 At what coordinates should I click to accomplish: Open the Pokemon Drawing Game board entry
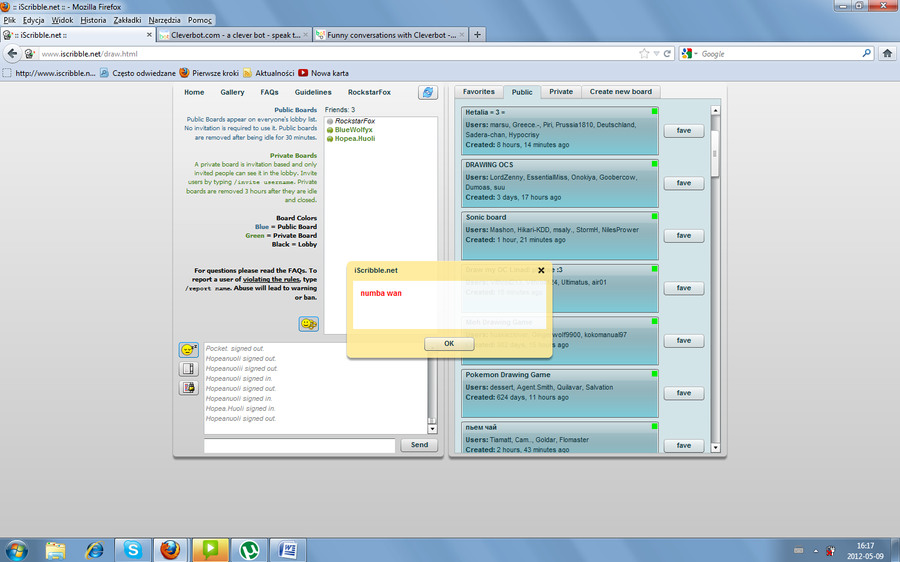(x=560, y=393)
